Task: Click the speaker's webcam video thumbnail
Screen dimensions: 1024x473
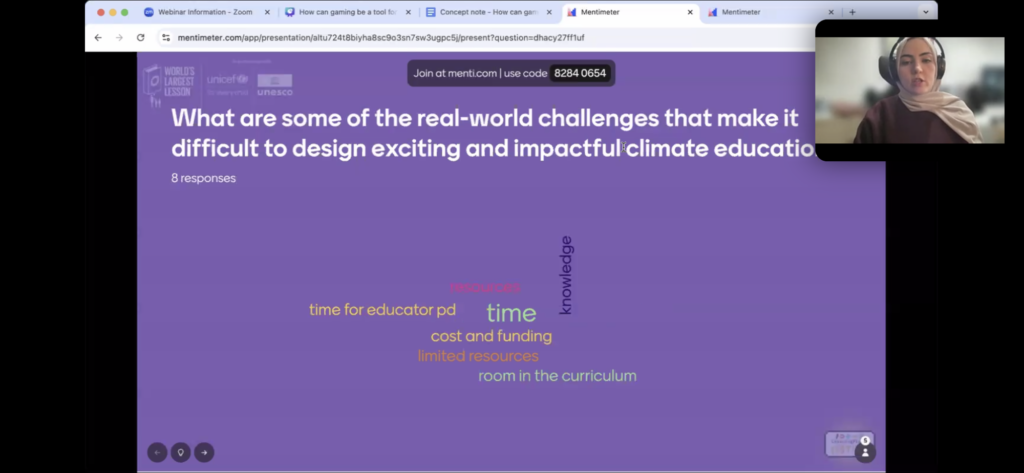Action: pos(910,90)
